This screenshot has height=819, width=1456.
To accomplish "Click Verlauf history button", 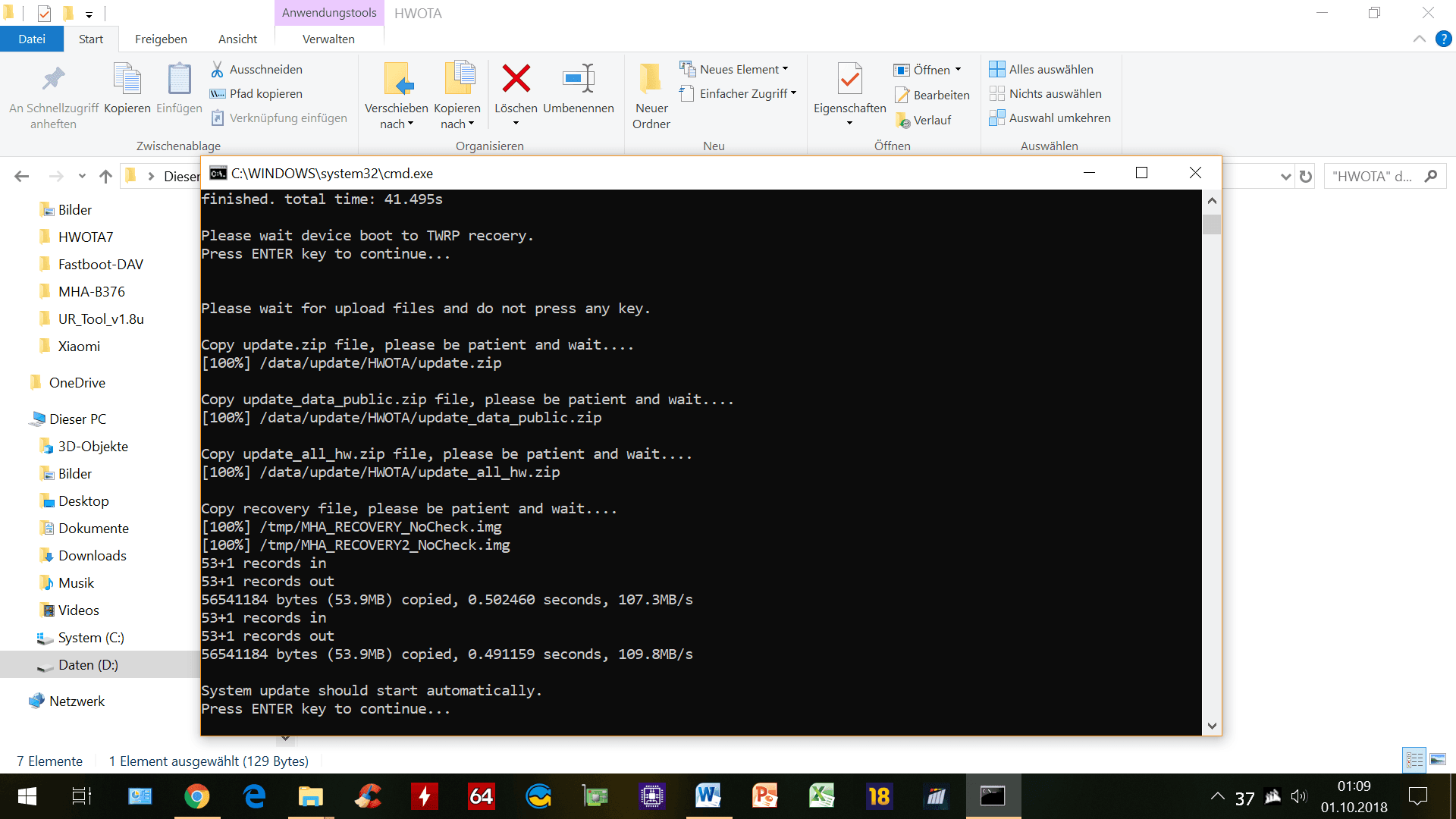I will coord(923,120).
